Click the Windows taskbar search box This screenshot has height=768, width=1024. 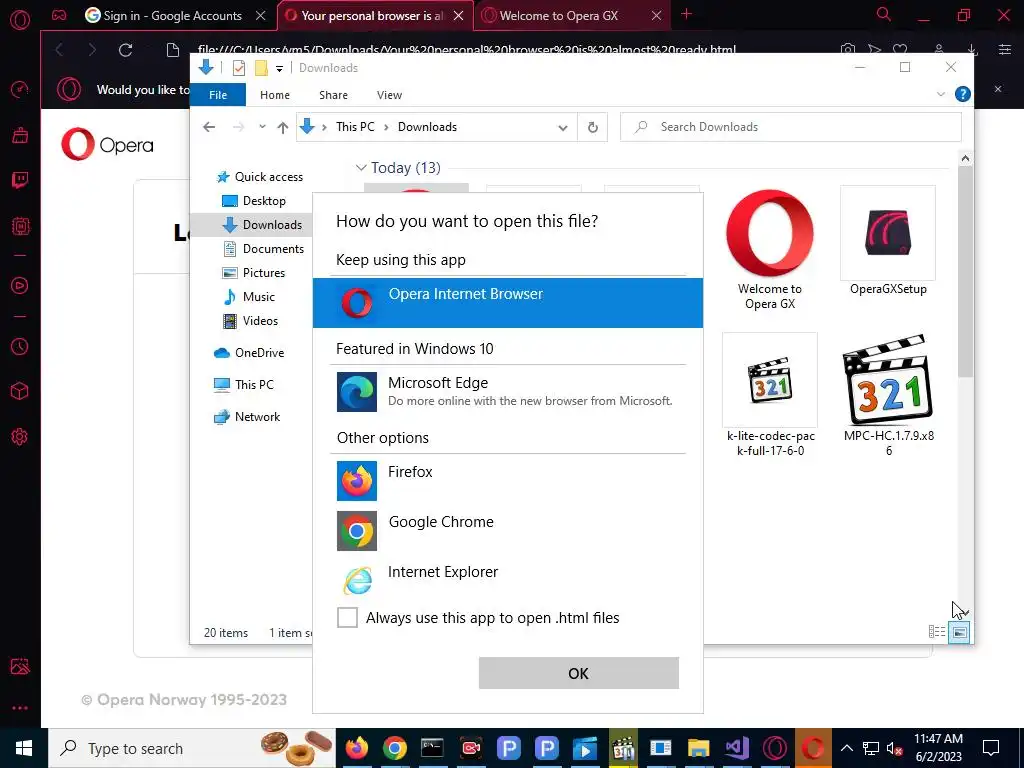coord(191,748)
